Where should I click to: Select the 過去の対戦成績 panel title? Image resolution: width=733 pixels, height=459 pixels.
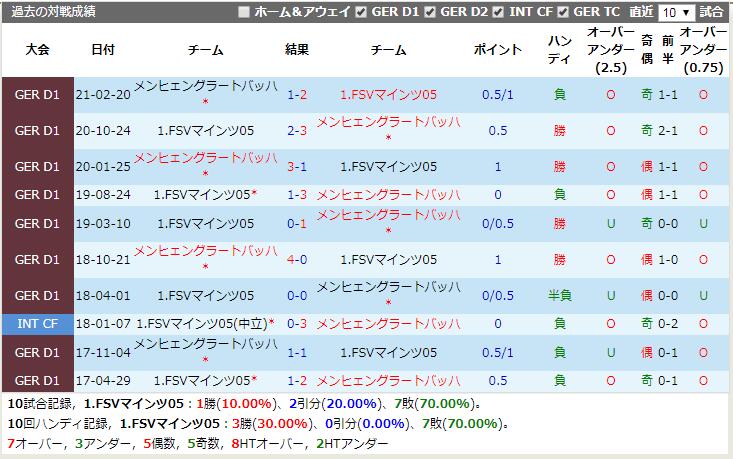pos(53,12)
